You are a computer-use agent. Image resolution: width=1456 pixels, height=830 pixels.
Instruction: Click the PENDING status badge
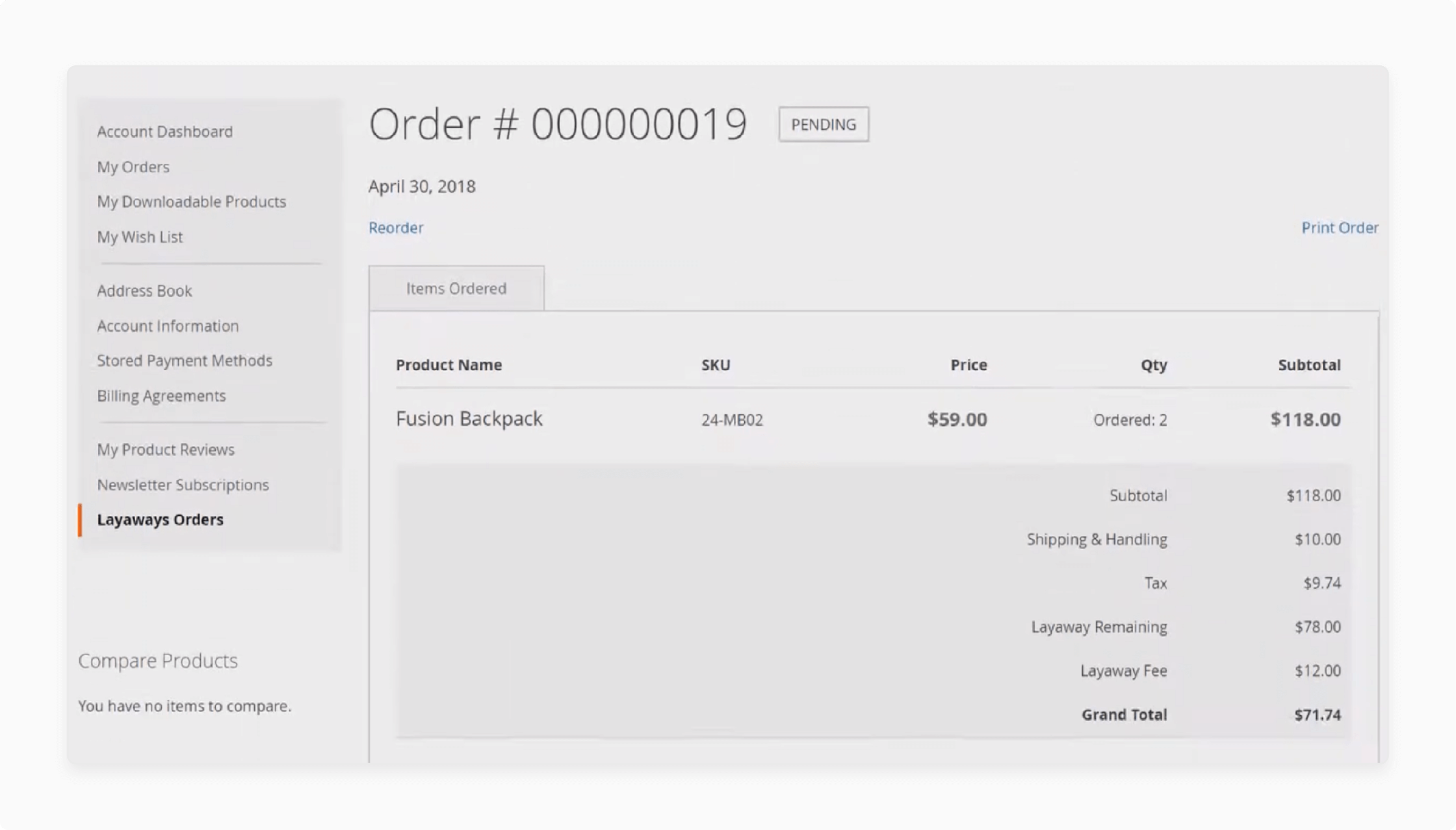click(824, 124)
